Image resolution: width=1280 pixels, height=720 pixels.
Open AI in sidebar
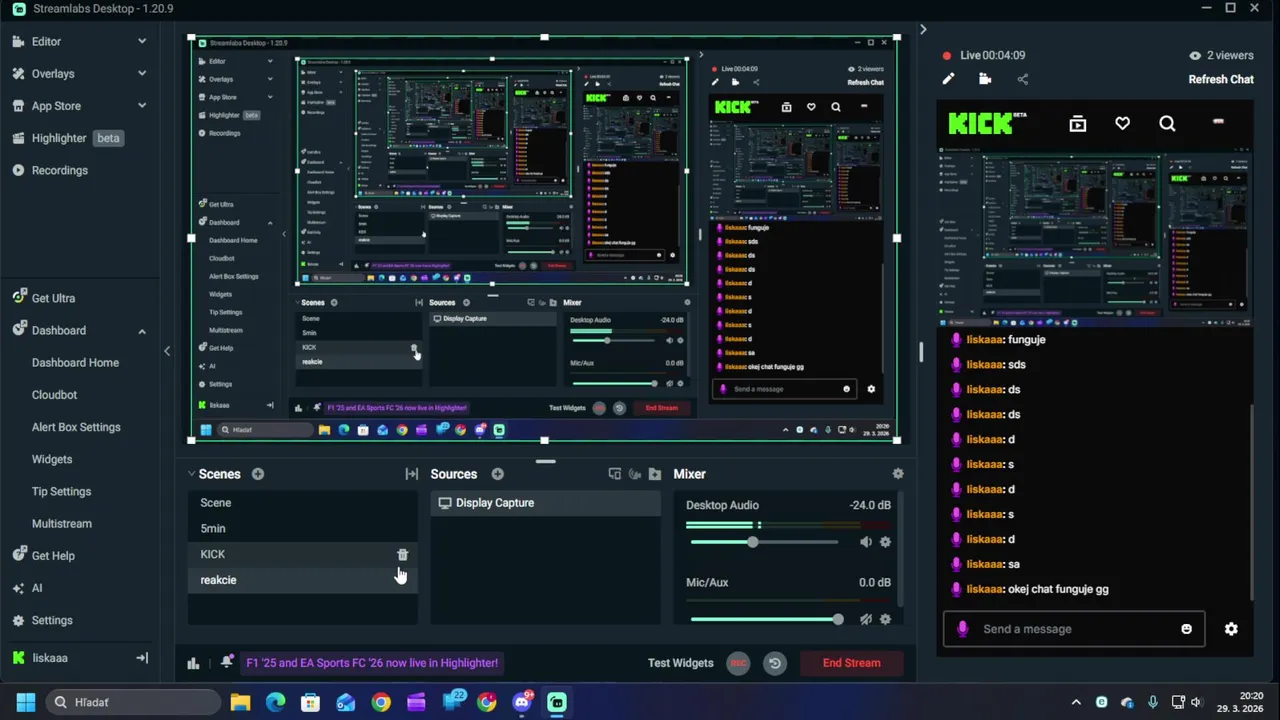(x=37, y=588)
